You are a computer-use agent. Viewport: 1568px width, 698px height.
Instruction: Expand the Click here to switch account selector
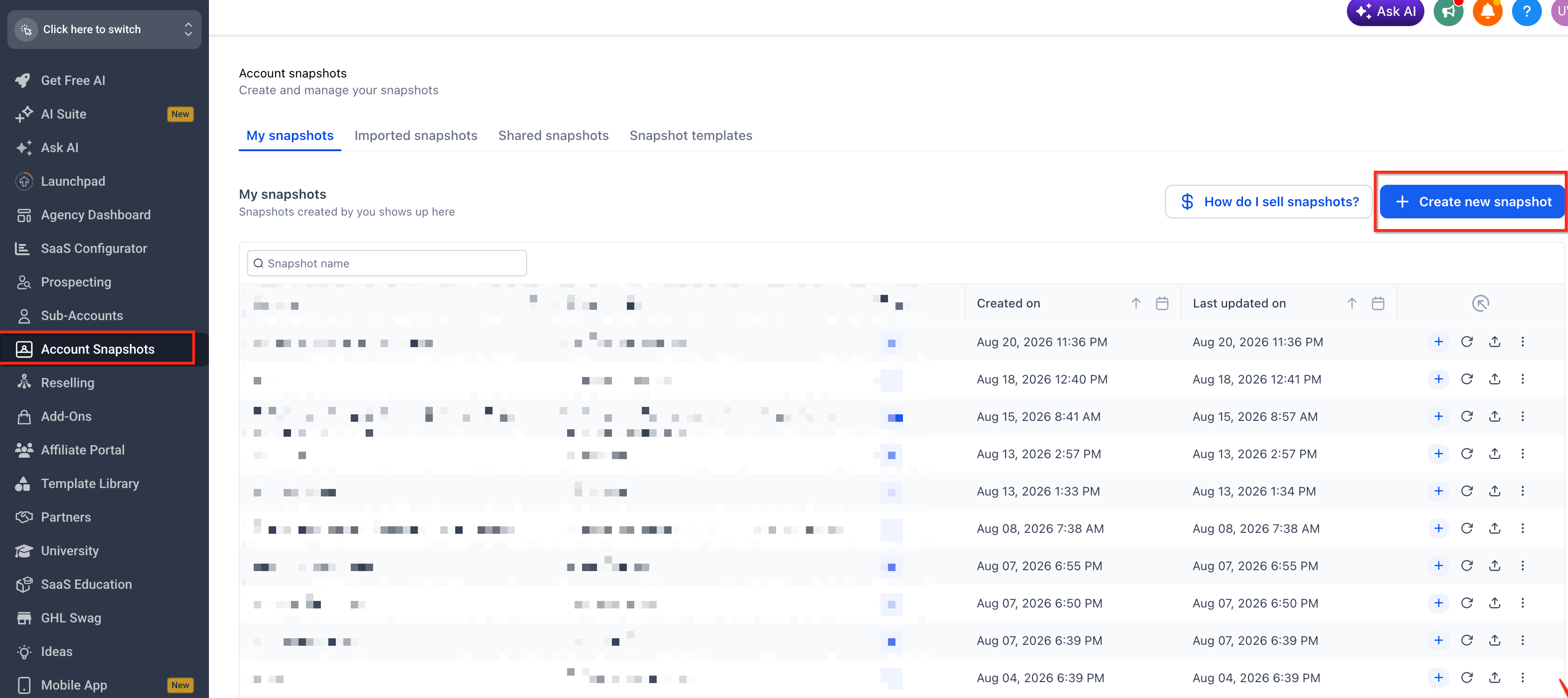(104, 29)
